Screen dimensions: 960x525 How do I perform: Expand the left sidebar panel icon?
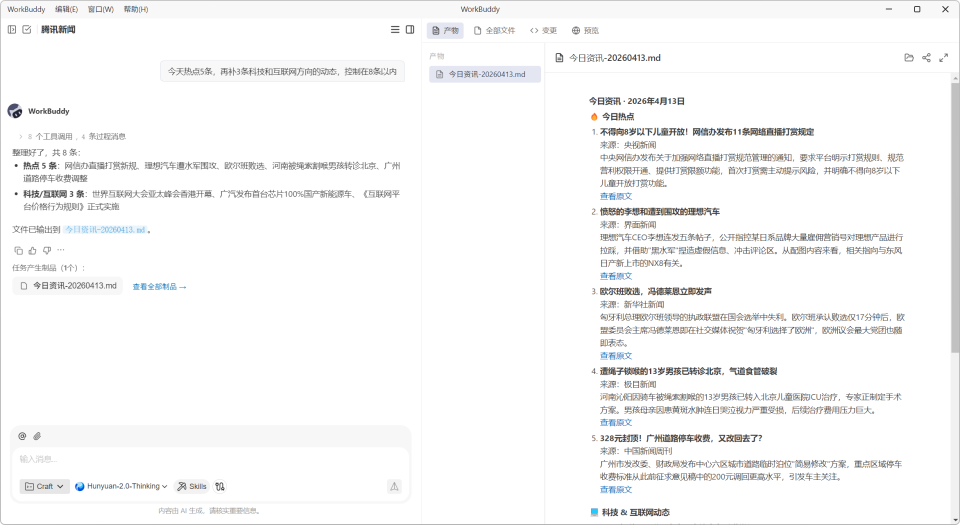(12, 29)
